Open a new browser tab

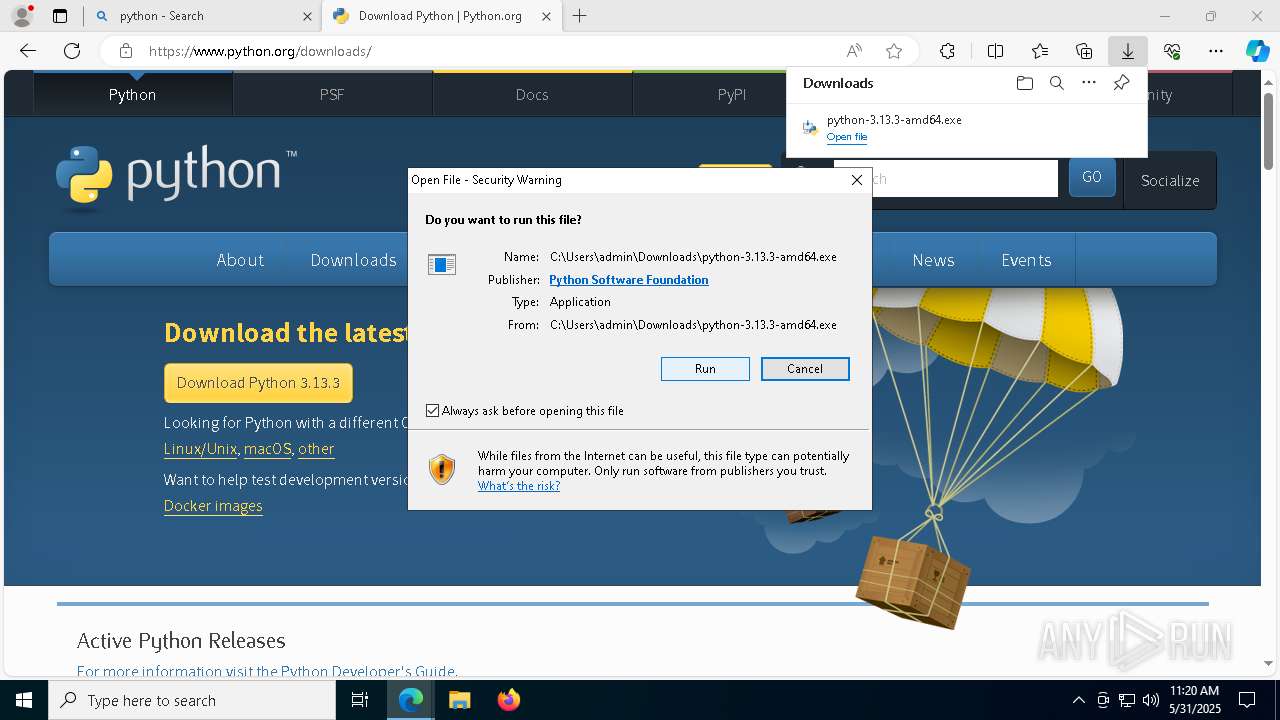(580, 16)
